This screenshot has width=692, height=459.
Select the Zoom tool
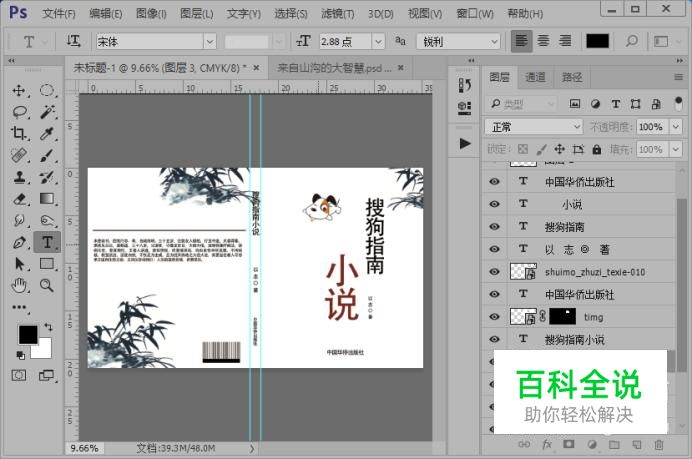(x=47, y=286)
